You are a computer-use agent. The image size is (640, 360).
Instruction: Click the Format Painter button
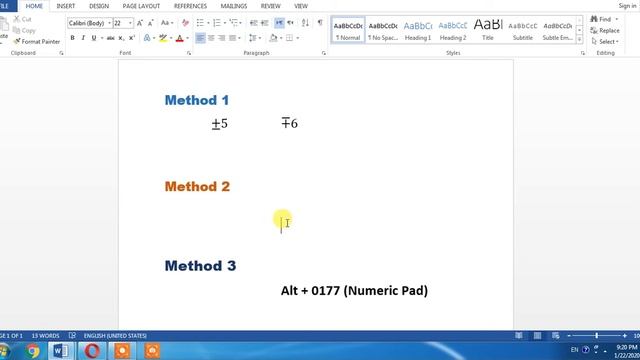pos(36,42)
